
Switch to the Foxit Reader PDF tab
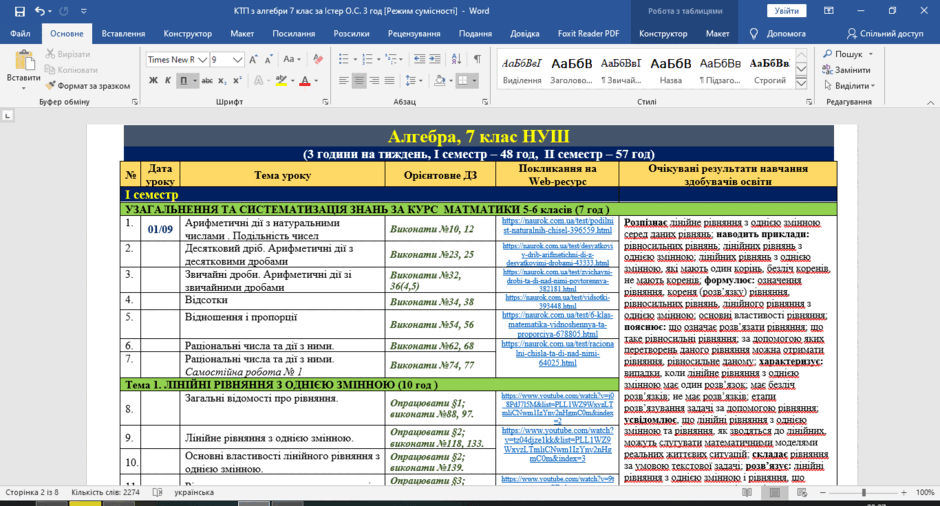pyautogui.click(x=588, y=34)
